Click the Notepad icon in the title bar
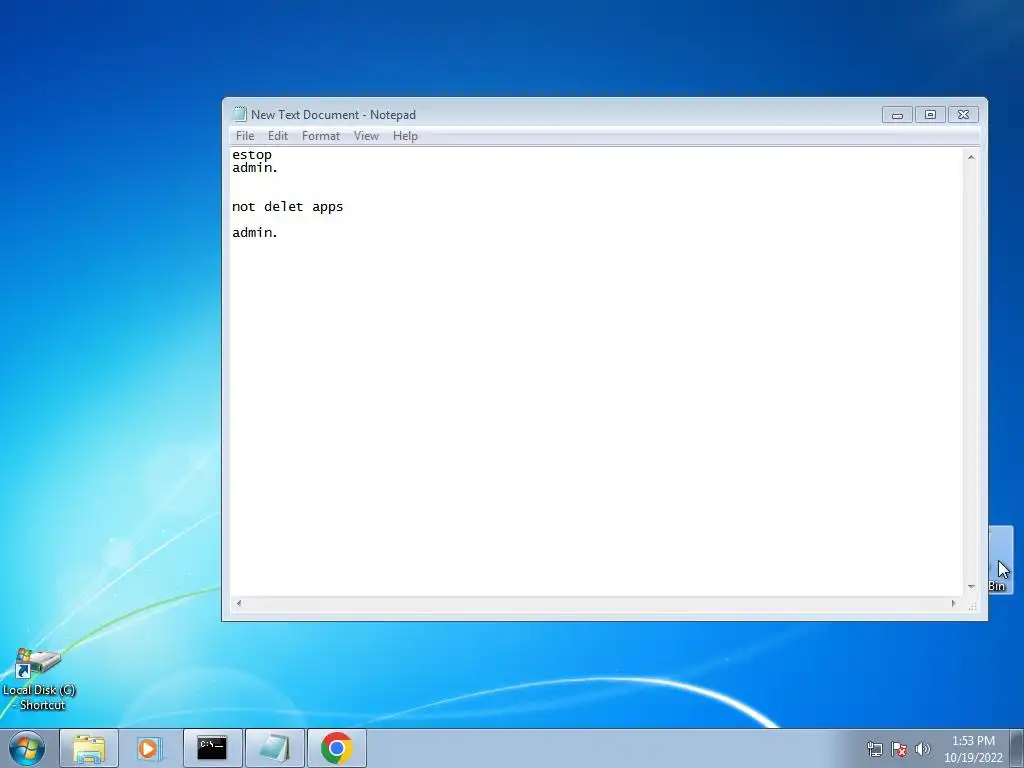 click(240, 114)
